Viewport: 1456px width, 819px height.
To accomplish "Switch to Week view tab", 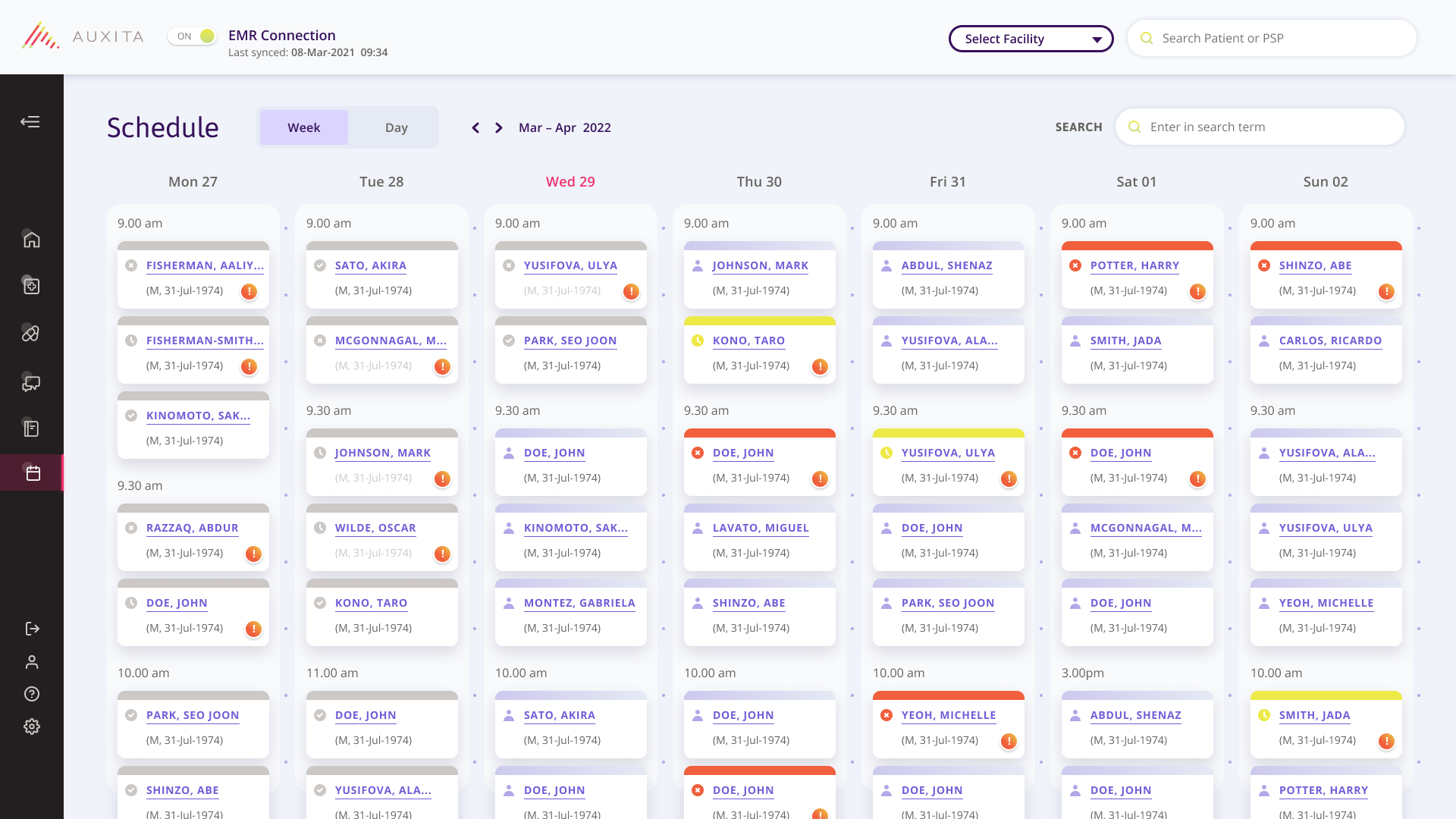I will (x=303, y=127).
